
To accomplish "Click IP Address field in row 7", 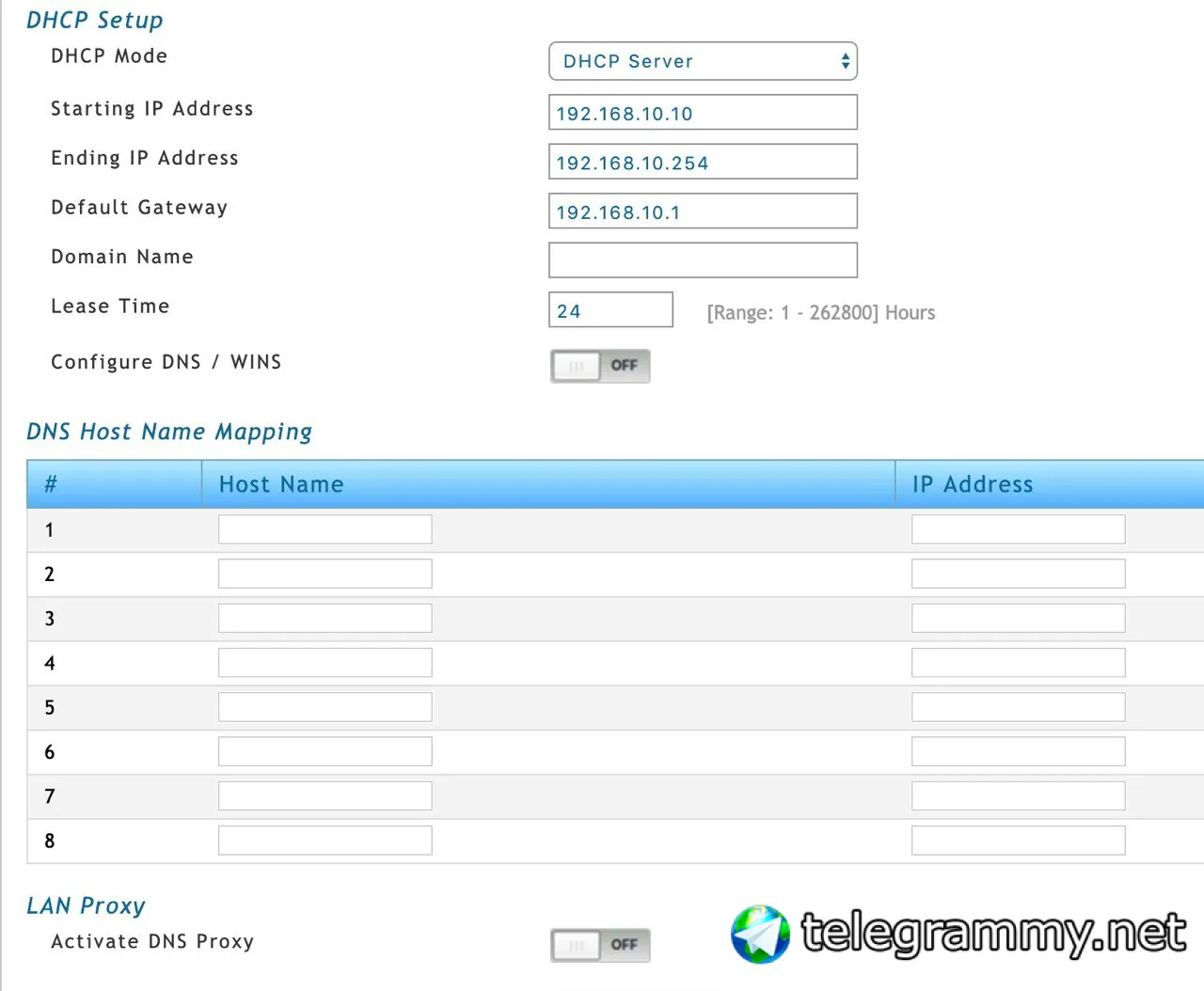I will click(x=1019, y=795).
